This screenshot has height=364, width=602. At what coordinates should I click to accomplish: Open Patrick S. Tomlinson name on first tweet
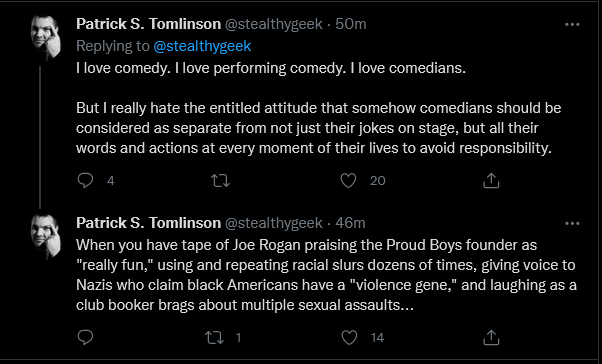tap(148, 24)
